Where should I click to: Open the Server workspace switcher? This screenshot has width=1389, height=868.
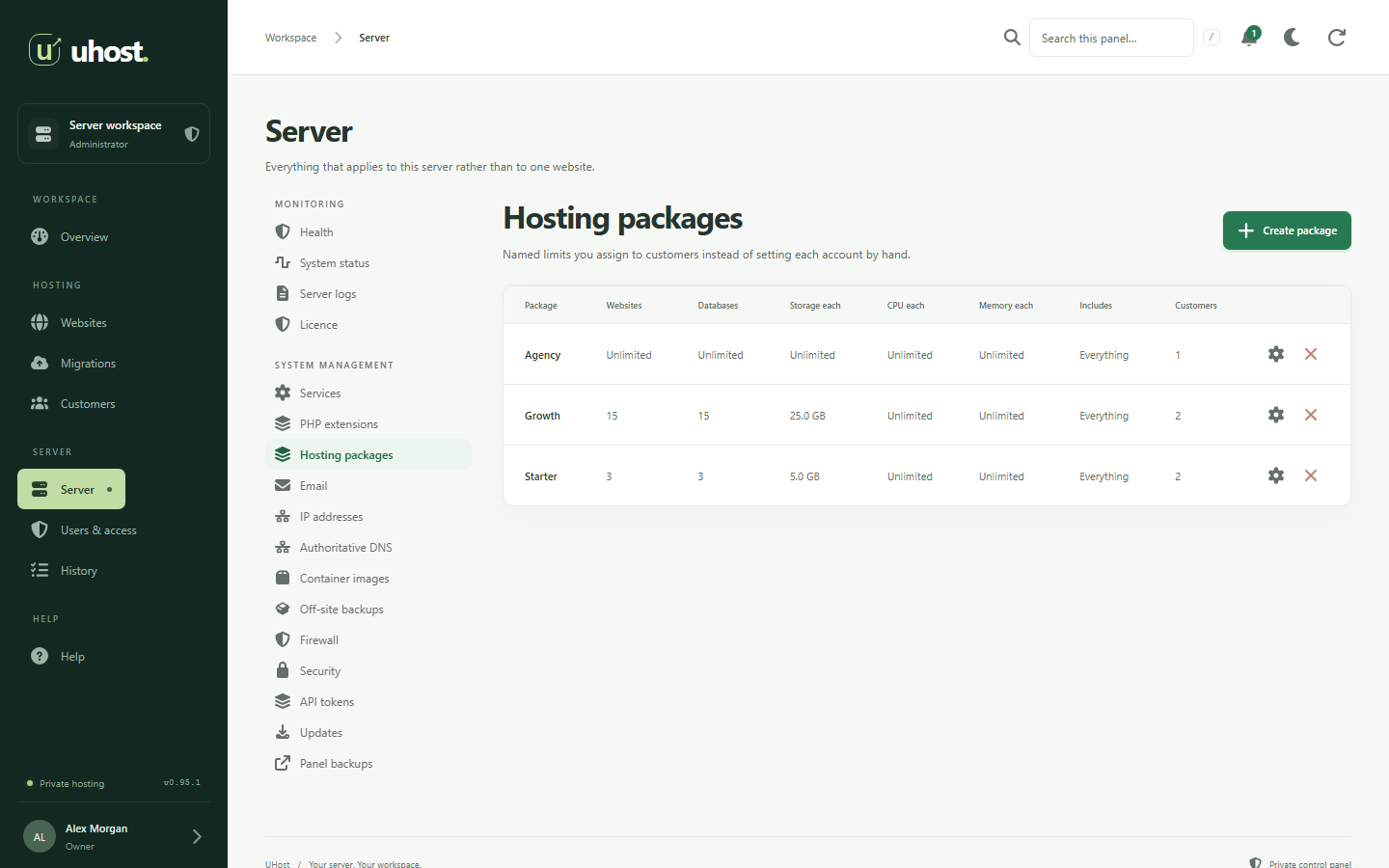click(114, 134)
